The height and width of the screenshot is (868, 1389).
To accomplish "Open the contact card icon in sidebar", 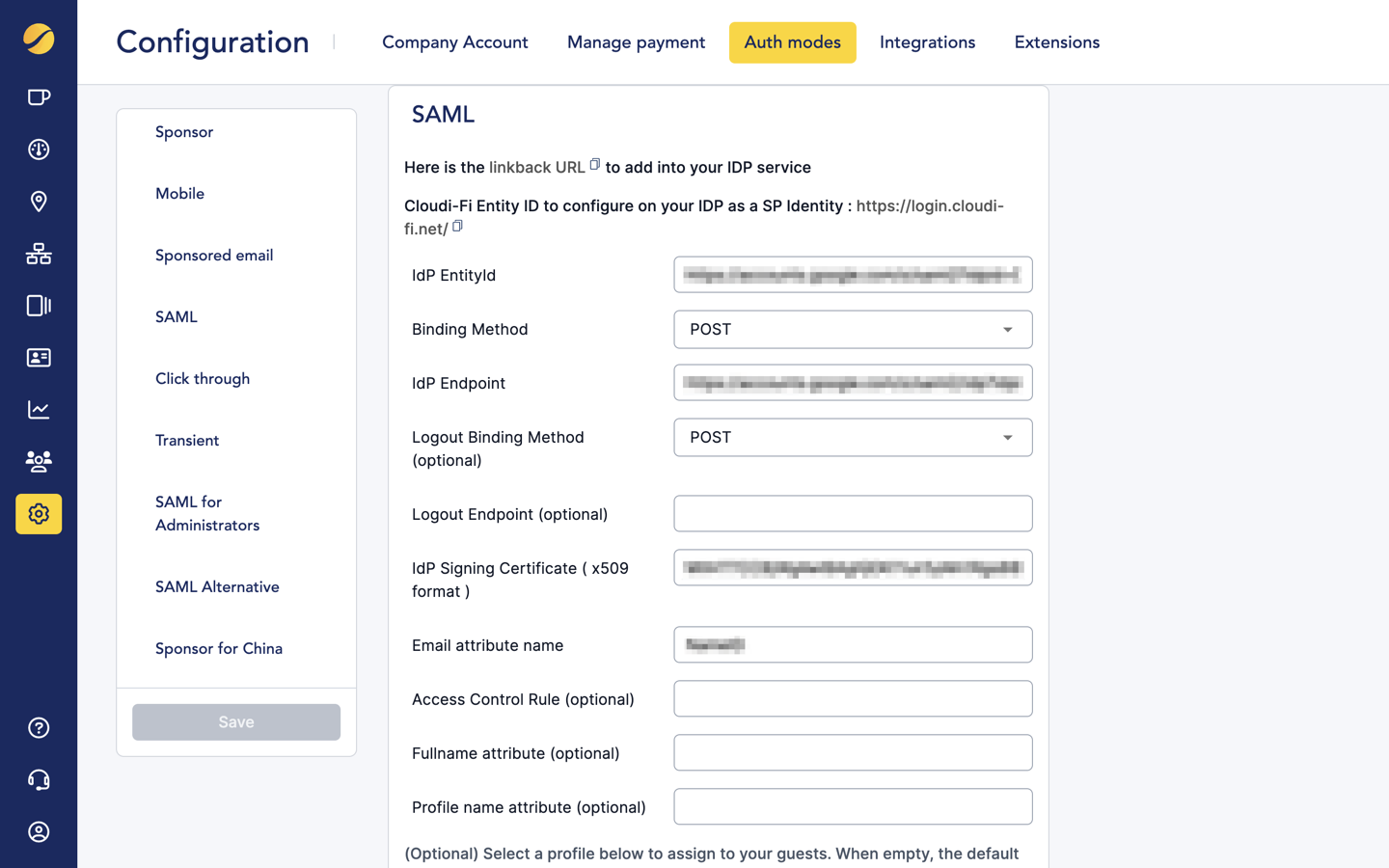I will point(39,358).
